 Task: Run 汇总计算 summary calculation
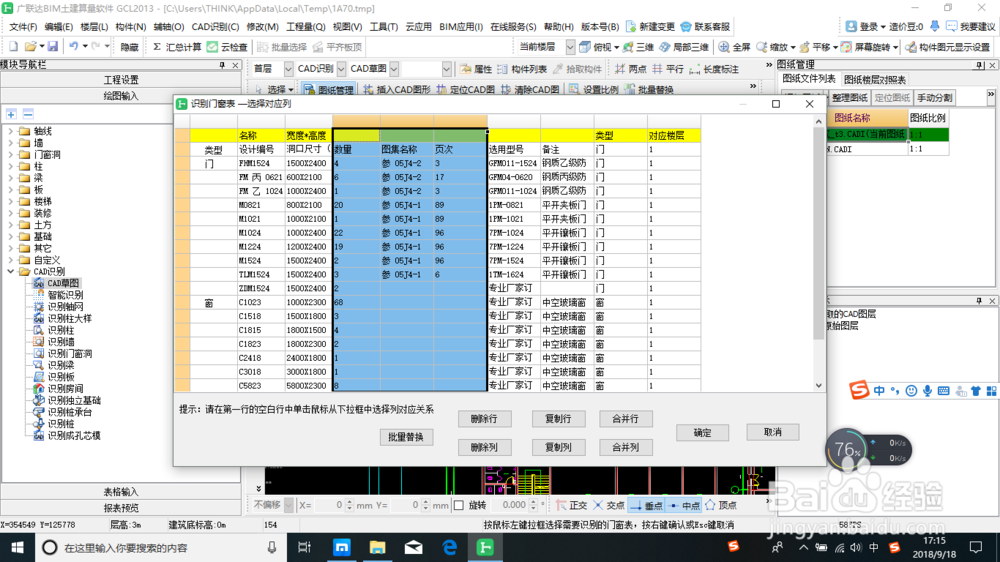tap(177, 47)
